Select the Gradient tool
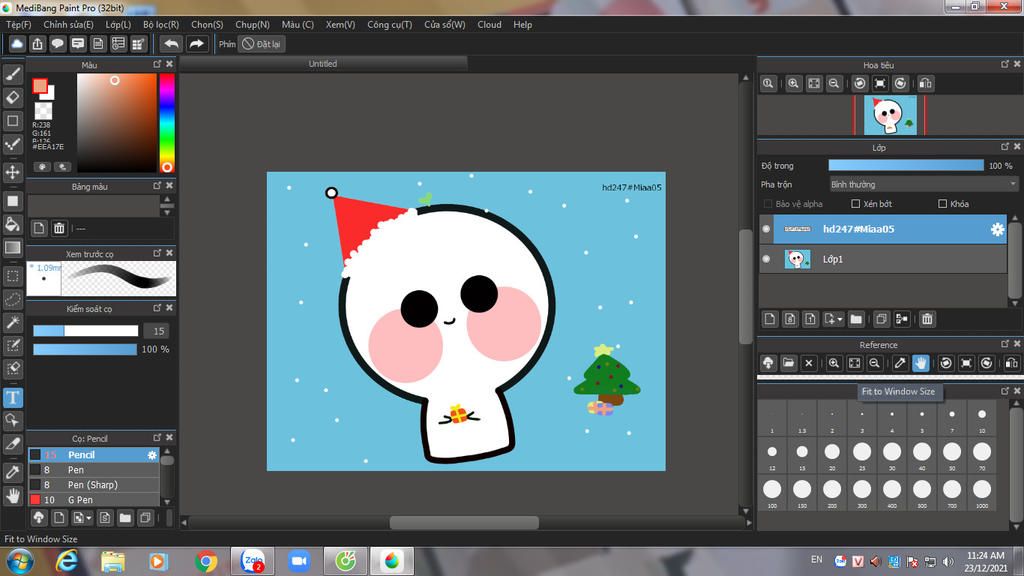Screen dimensions: 1024x576 12,248
